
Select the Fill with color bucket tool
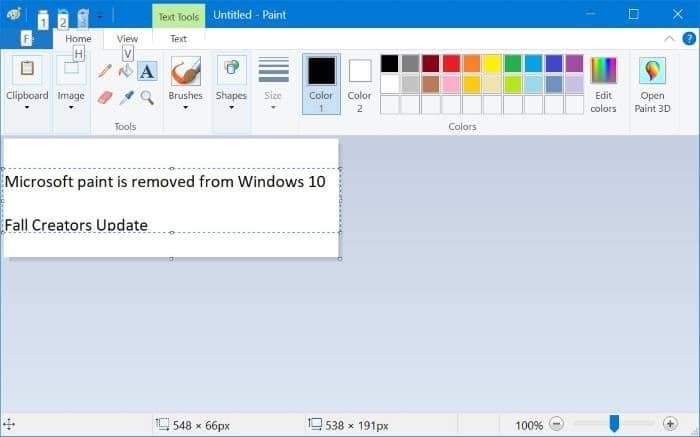[126, 71]
